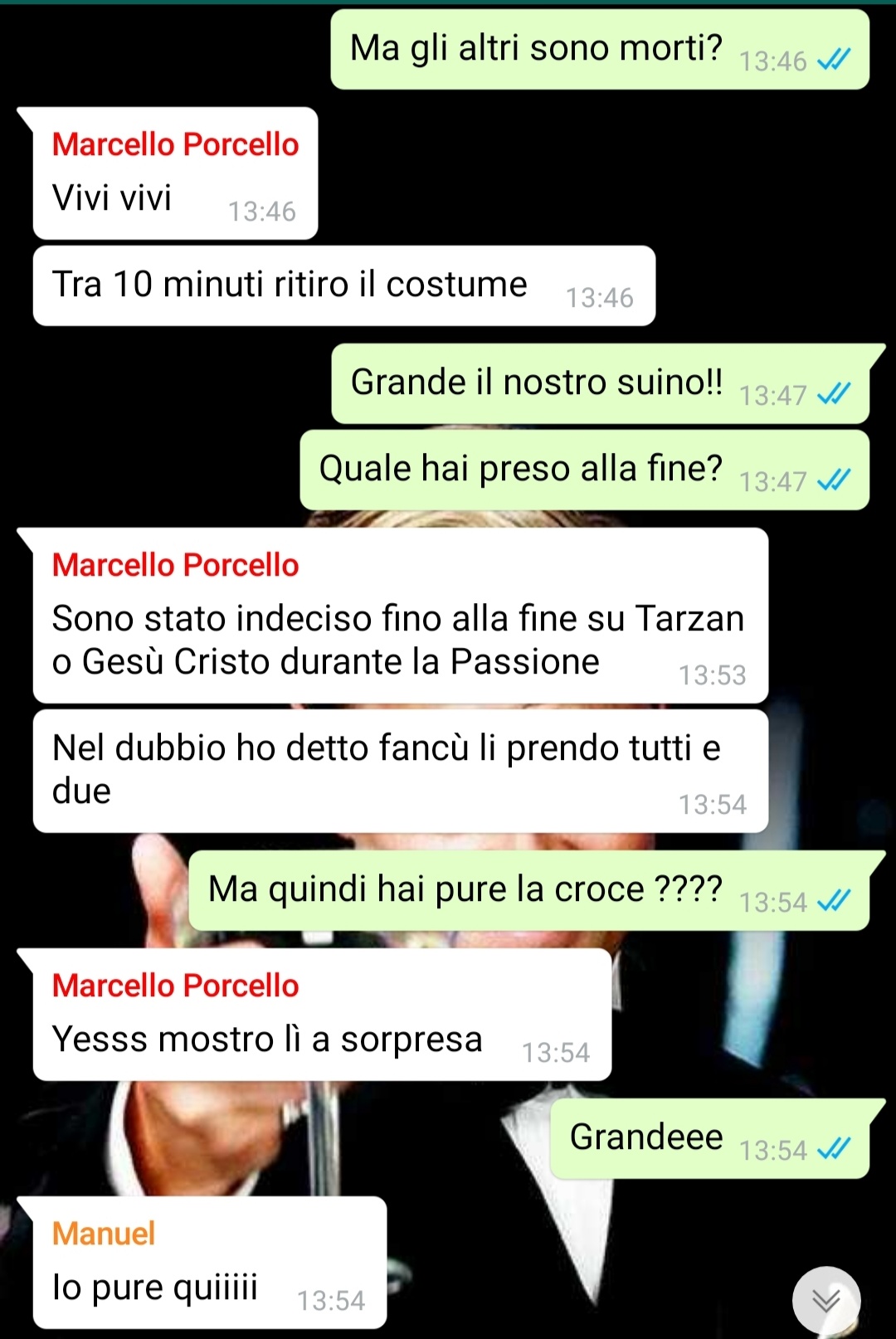
Task: Tap read receipt ticks on 'Ma gli altri sono morti?'
Action: (x=834, y=60)
